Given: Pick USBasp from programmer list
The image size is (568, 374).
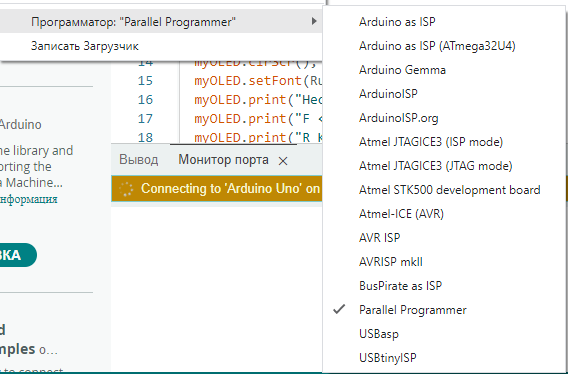Looking at the screenshot, I should click(445, 334).
